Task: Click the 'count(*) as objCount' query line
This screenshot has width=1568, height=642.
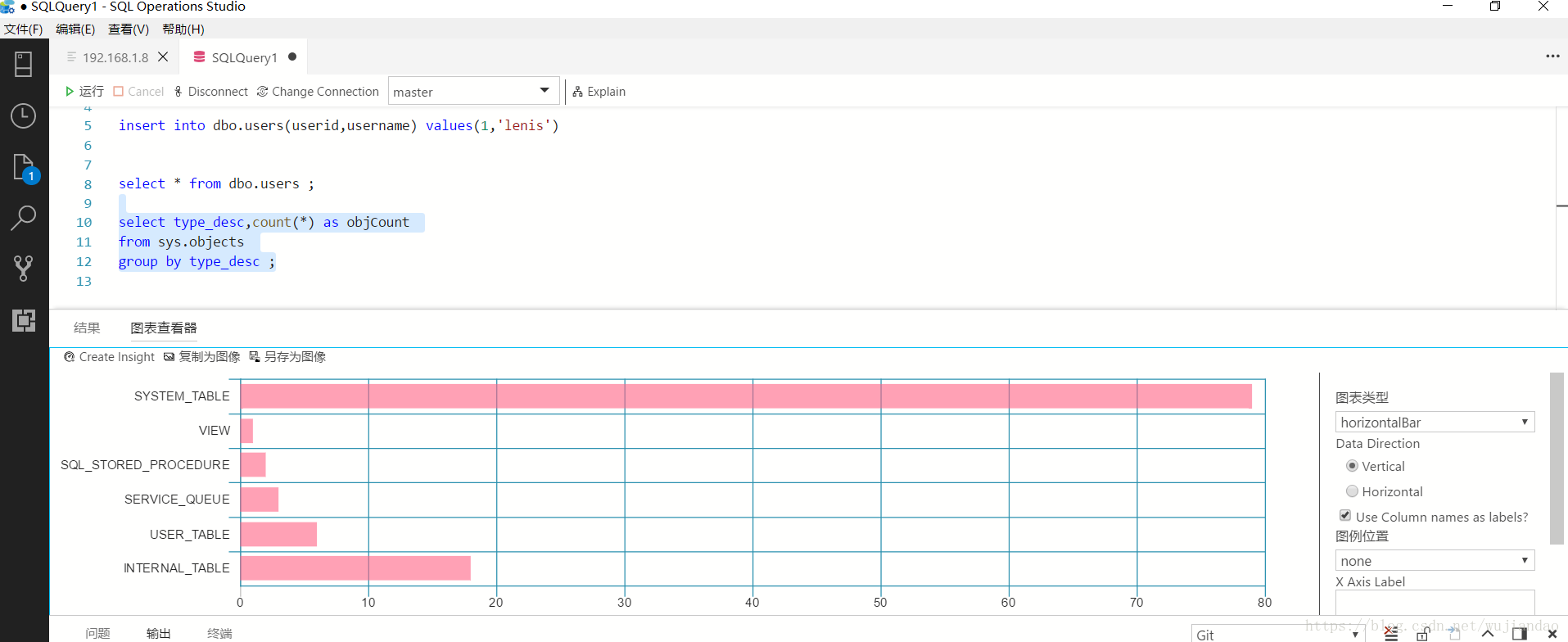Action: pos(264,222)
